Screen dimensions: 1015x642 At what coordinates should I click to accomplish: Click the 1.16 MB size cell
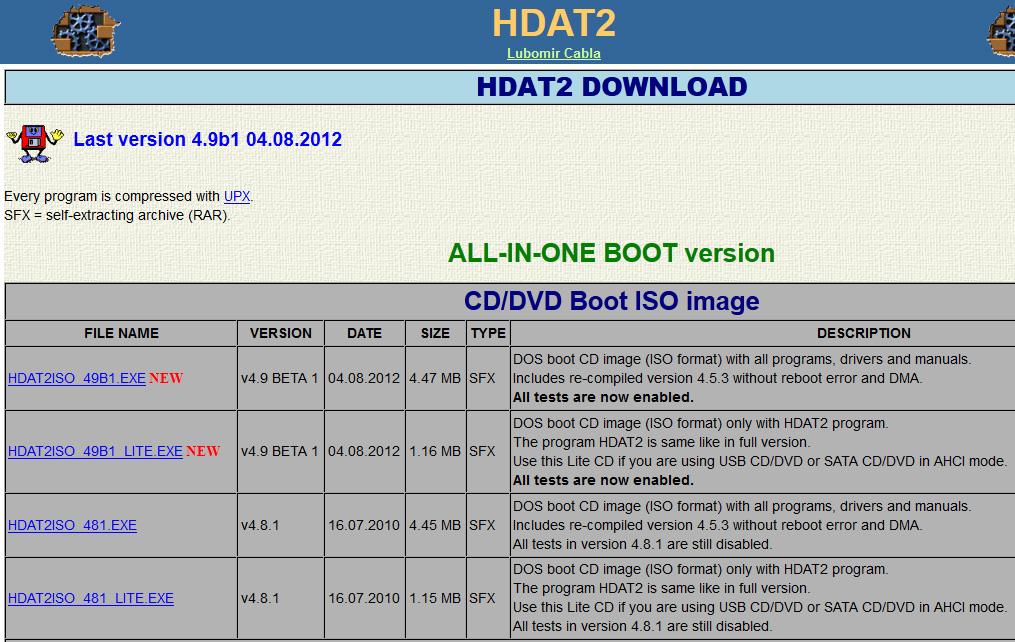(x=435, y=451)
